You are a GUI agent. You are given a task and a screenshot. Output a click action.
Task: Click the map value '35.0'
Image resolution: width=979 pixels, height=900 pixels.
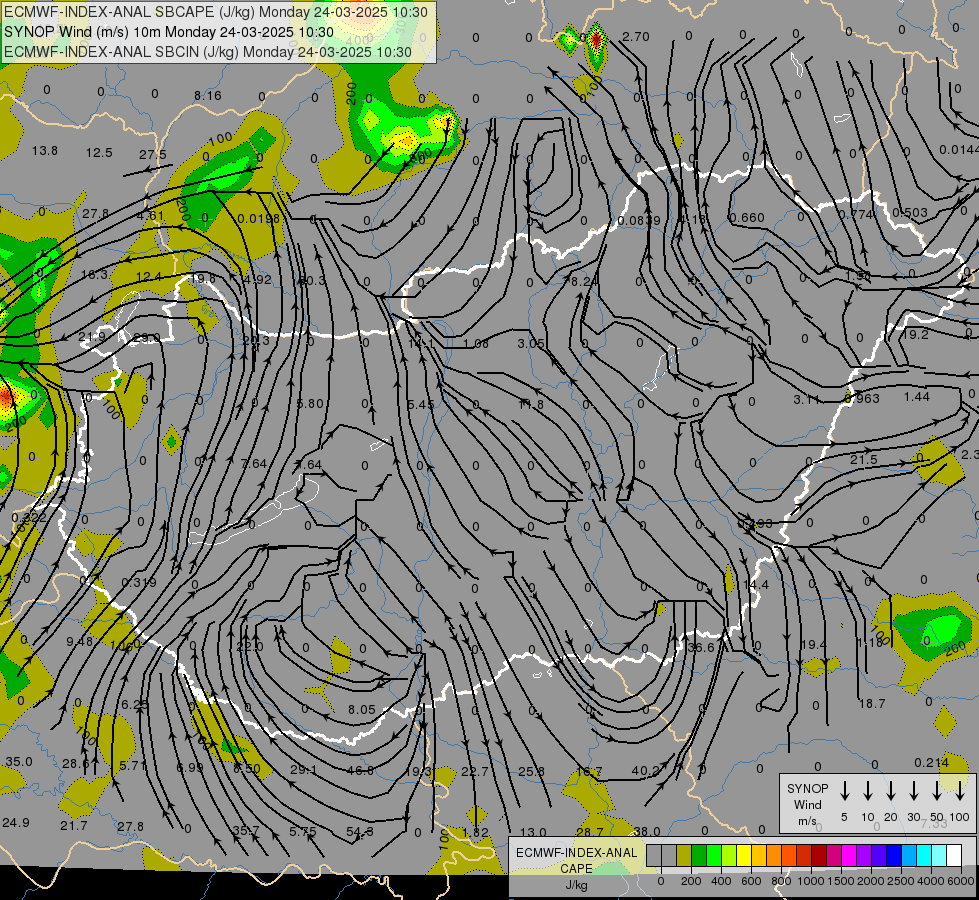coord(19,762)
